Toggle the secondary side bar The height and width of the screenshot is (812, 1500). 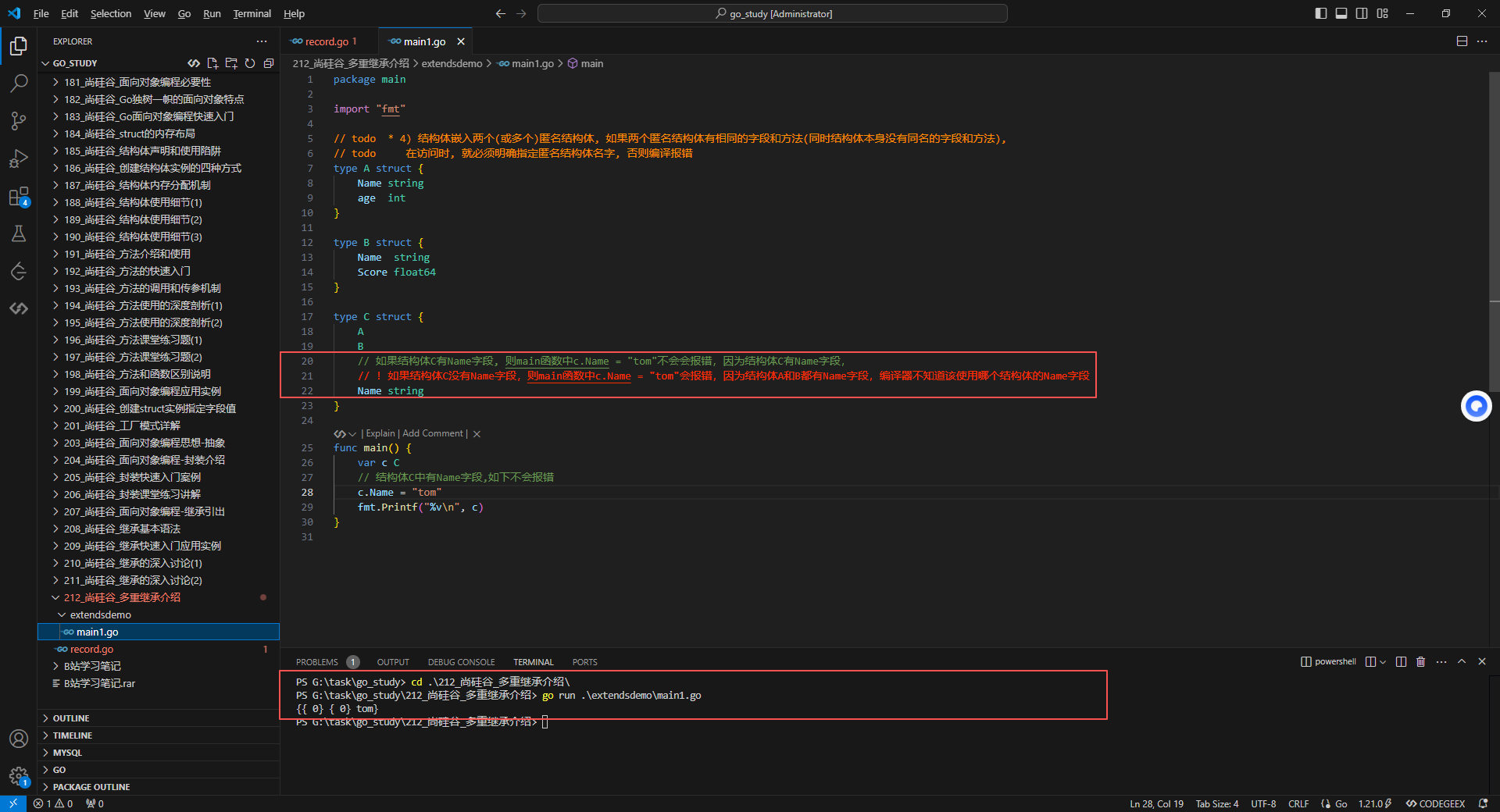1362,13
